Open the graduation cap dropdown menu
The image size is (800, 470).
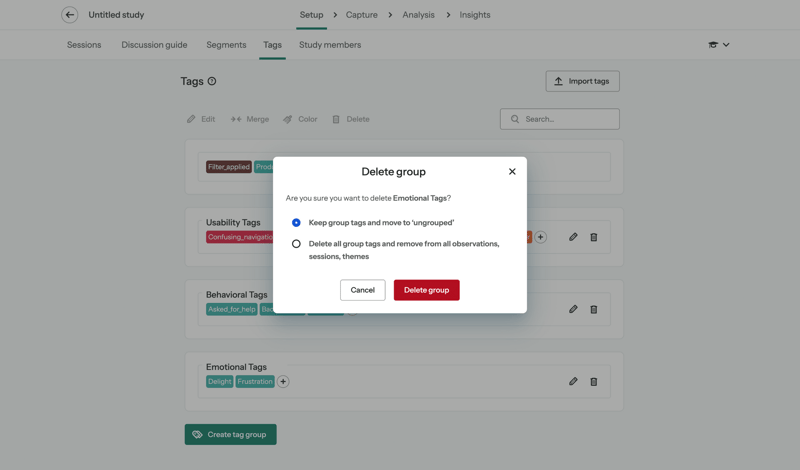point(718,45)
